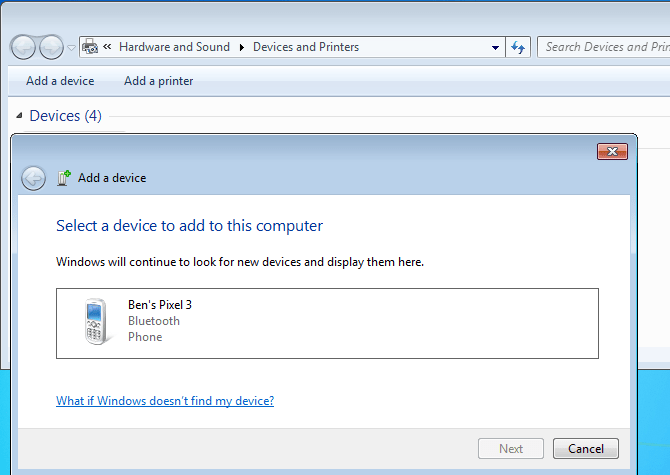Click the Explorer forward navigation button

pos(51,47)
